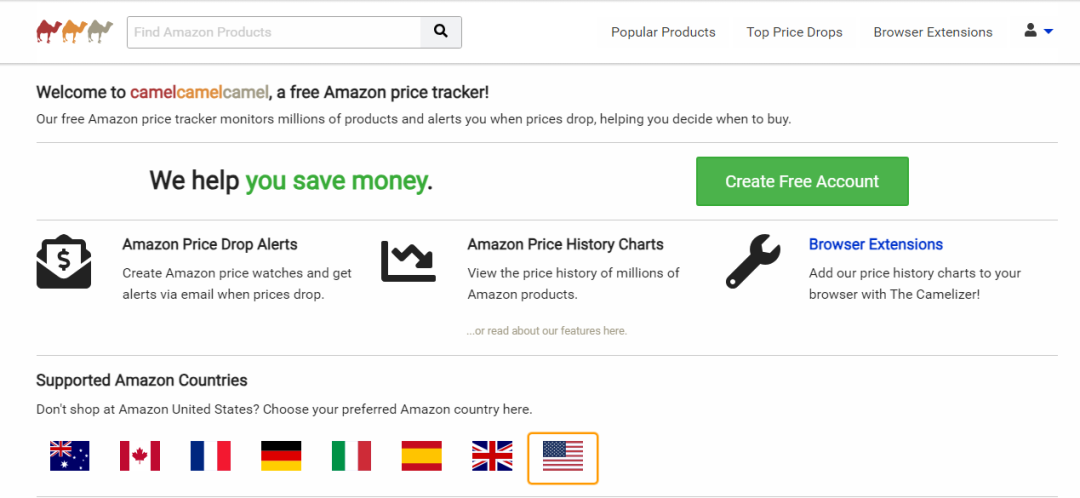
Task: Choose the Germany flag
Action: click(281, 456)
